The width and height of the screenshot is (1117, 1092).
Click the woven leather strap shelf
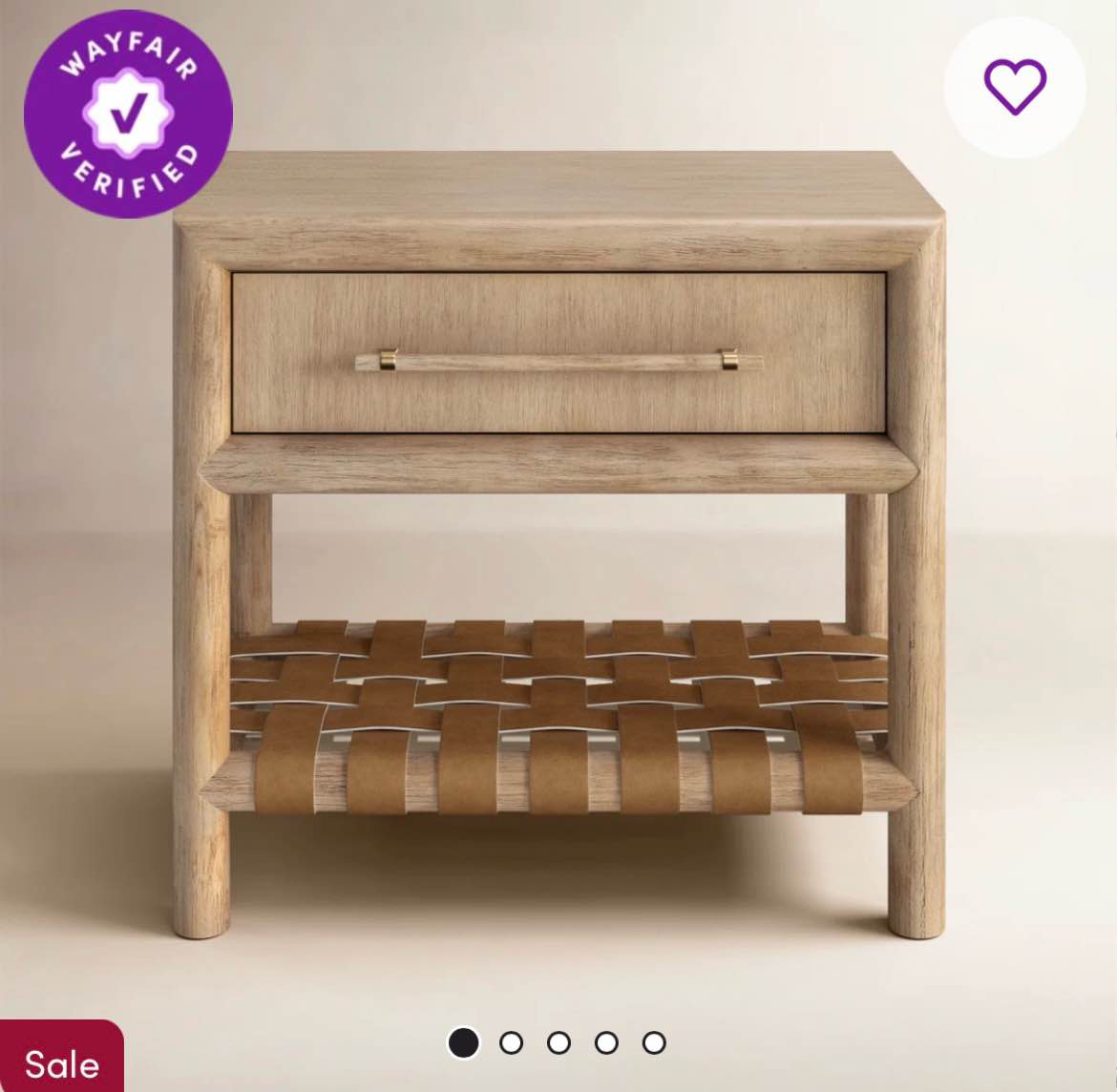click(558, 712)
